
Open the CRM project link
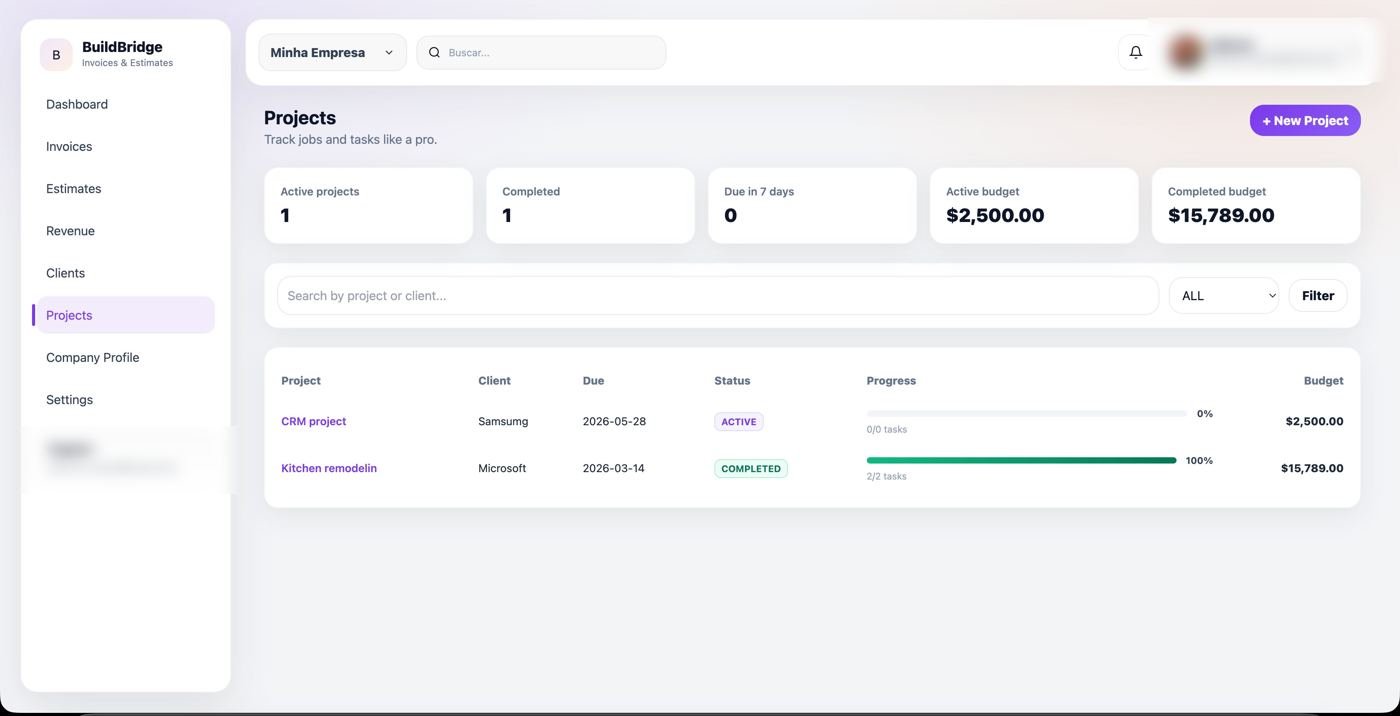(313, 421)
